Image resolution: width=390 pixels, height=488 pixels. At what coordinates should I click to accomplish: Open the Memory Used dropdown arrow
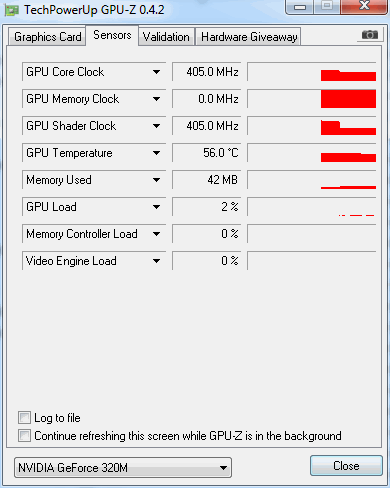point(156,180)
